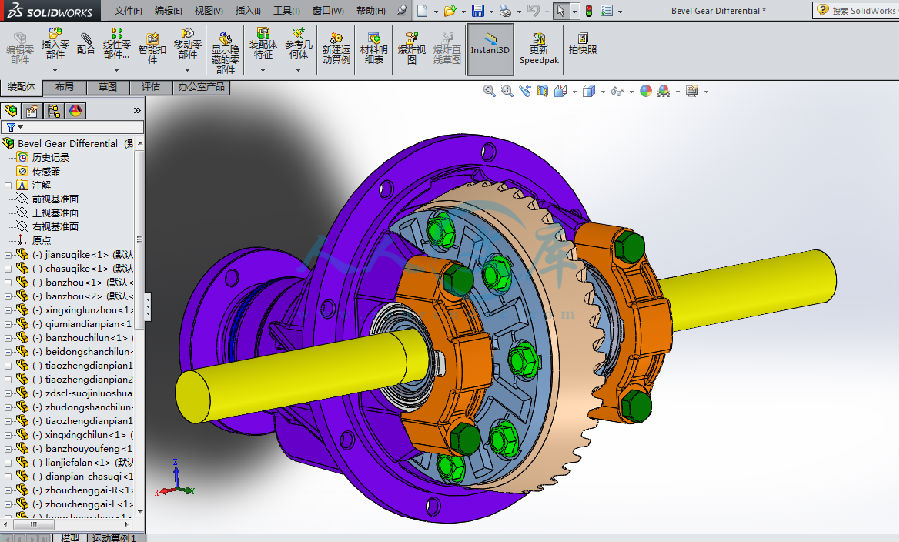Click the Zoom to Fit icon

coord(489,91)
